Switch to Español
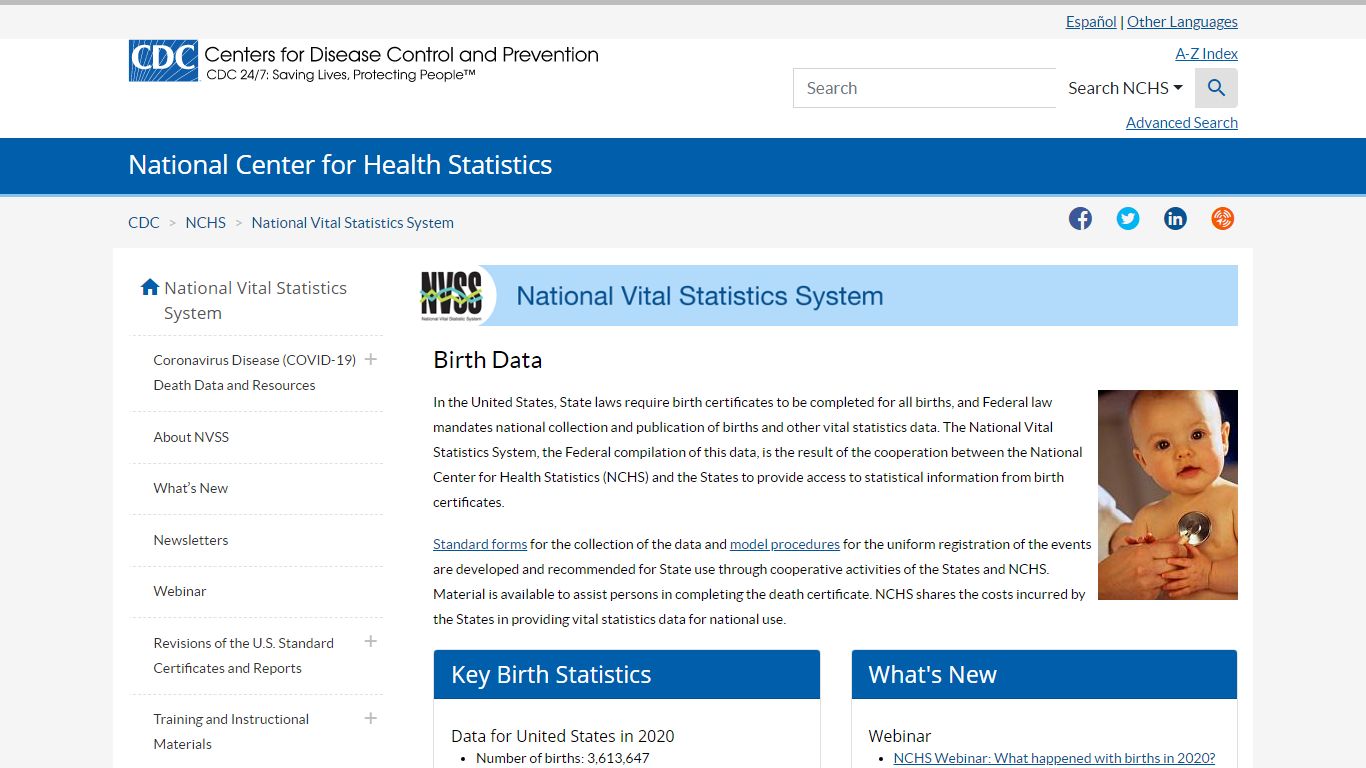 pyautogui.click(x=1091, y=22)
